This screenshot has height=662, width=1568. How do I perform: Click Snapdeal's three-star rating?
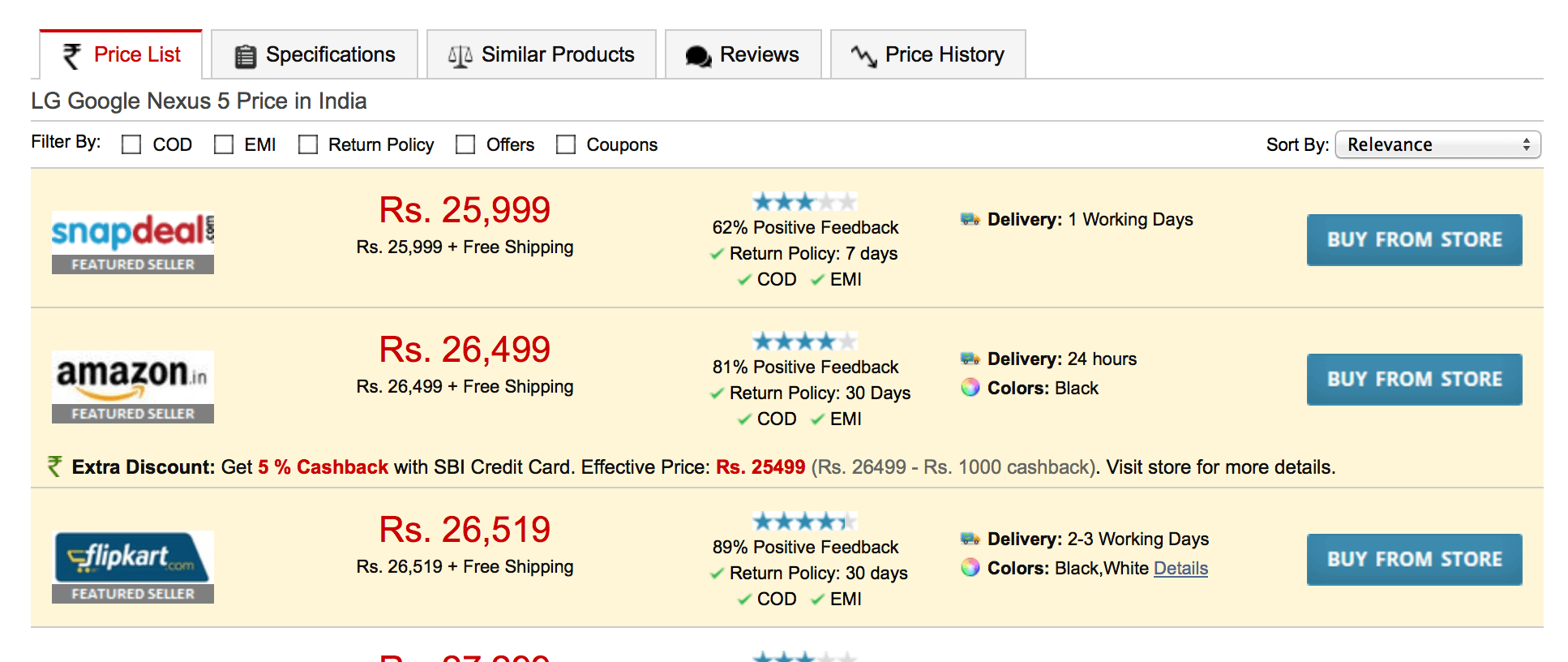pyautogui.click(x=804, y=201)
